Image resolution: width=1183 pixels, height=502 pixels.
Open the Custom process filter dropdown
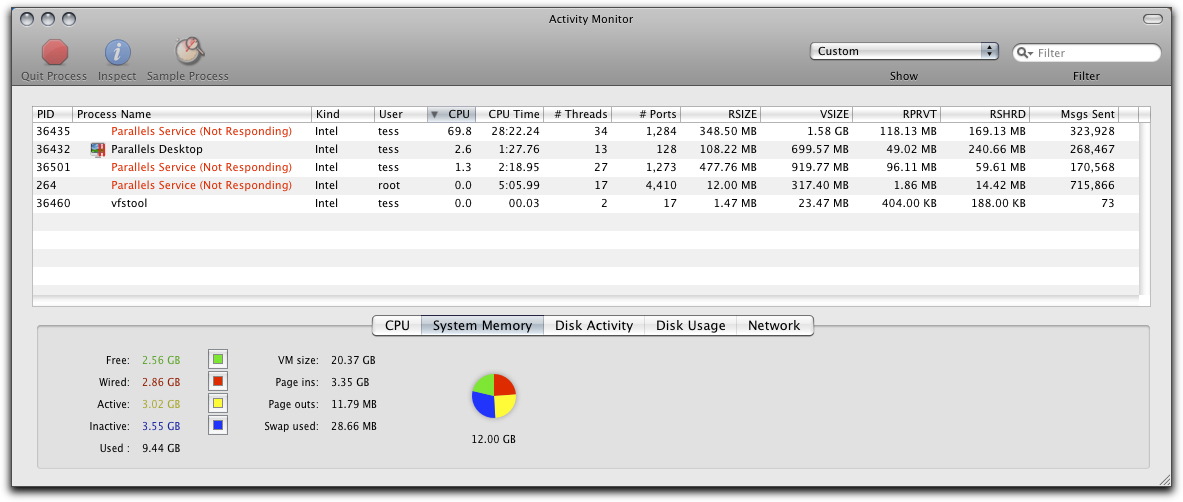(904, 51)
